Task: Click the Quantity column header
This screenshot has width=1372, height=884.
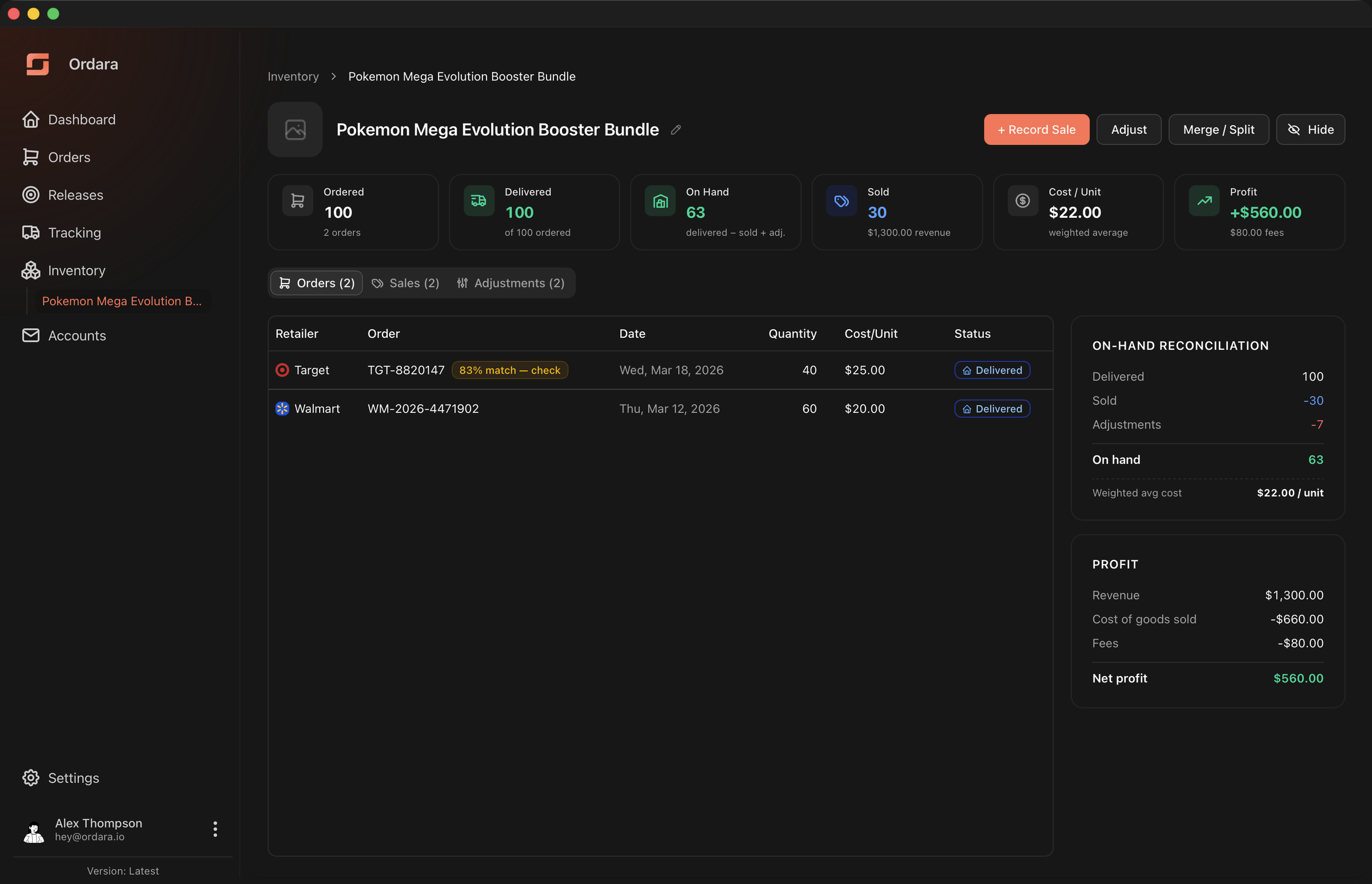Action: [x=792, y=334]
